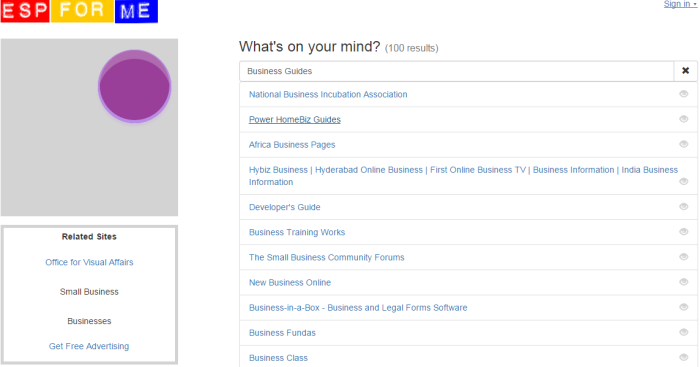Screen dimensions: 700x367
Task: Select Businesses in Related Sites
Action: coord(89,321)
